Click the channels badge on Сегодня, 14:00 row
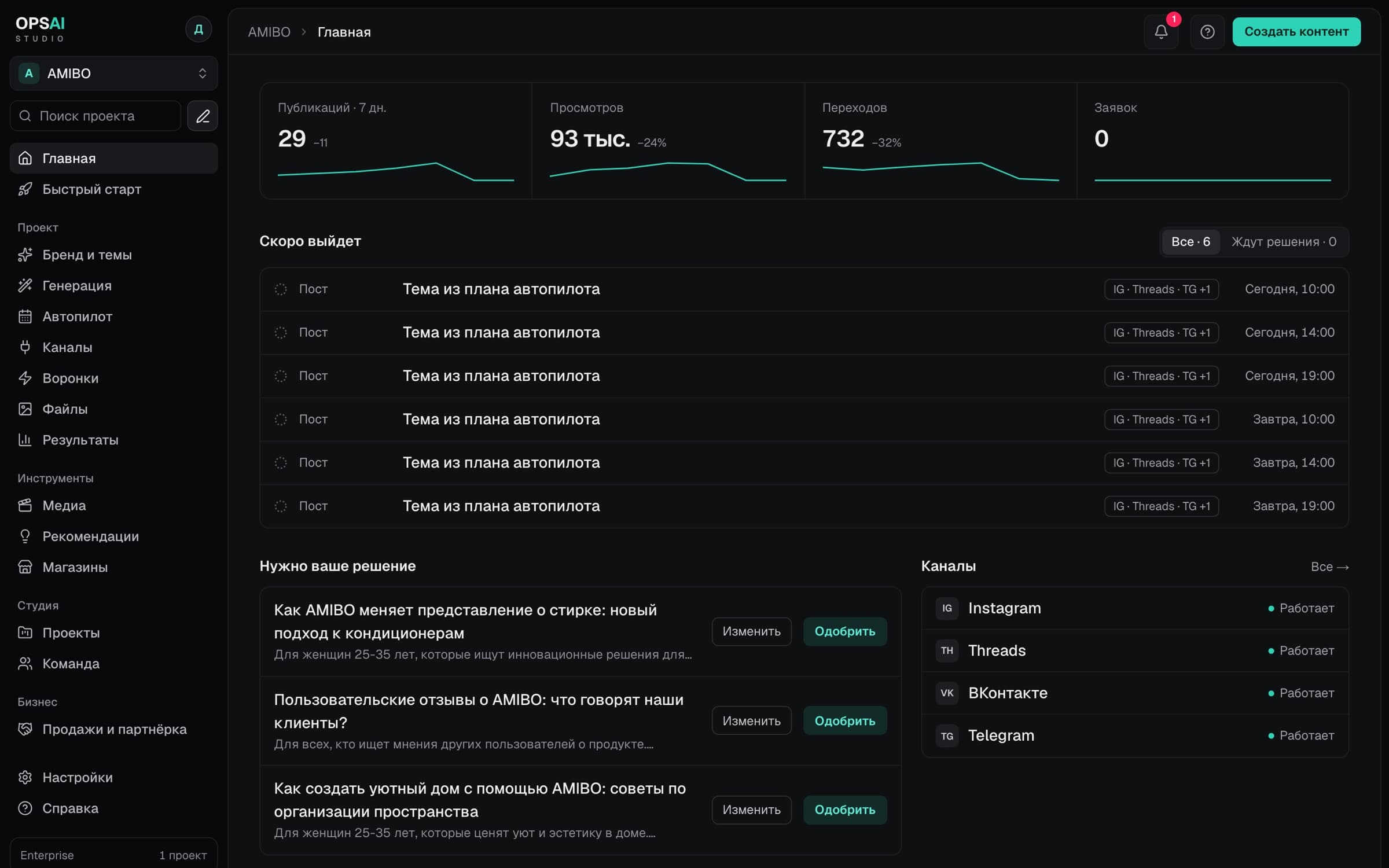Screen dimensions: 1389x868 pos(1161,333)
